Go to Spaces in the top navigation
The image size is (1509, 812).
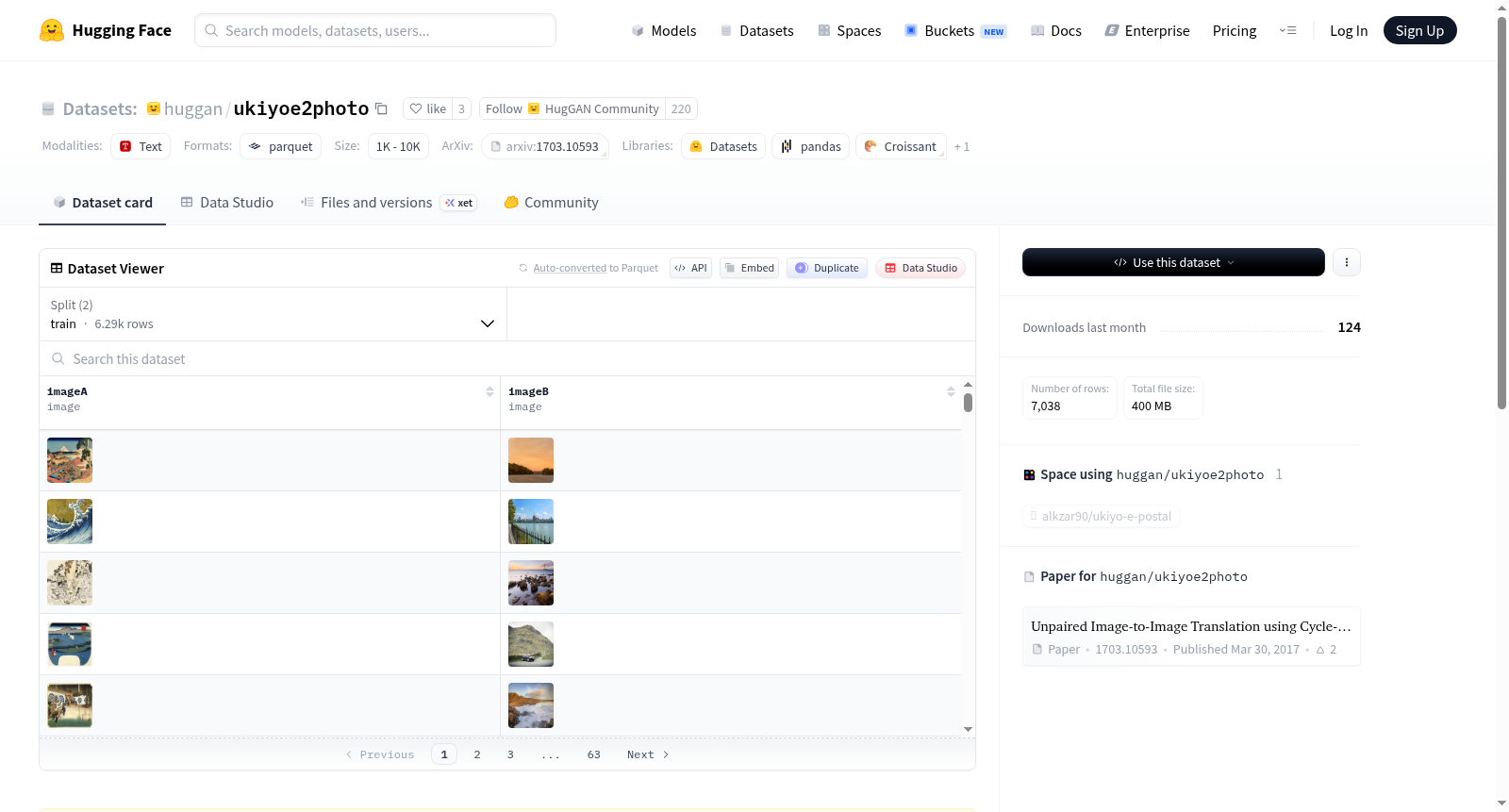(850, 30)
